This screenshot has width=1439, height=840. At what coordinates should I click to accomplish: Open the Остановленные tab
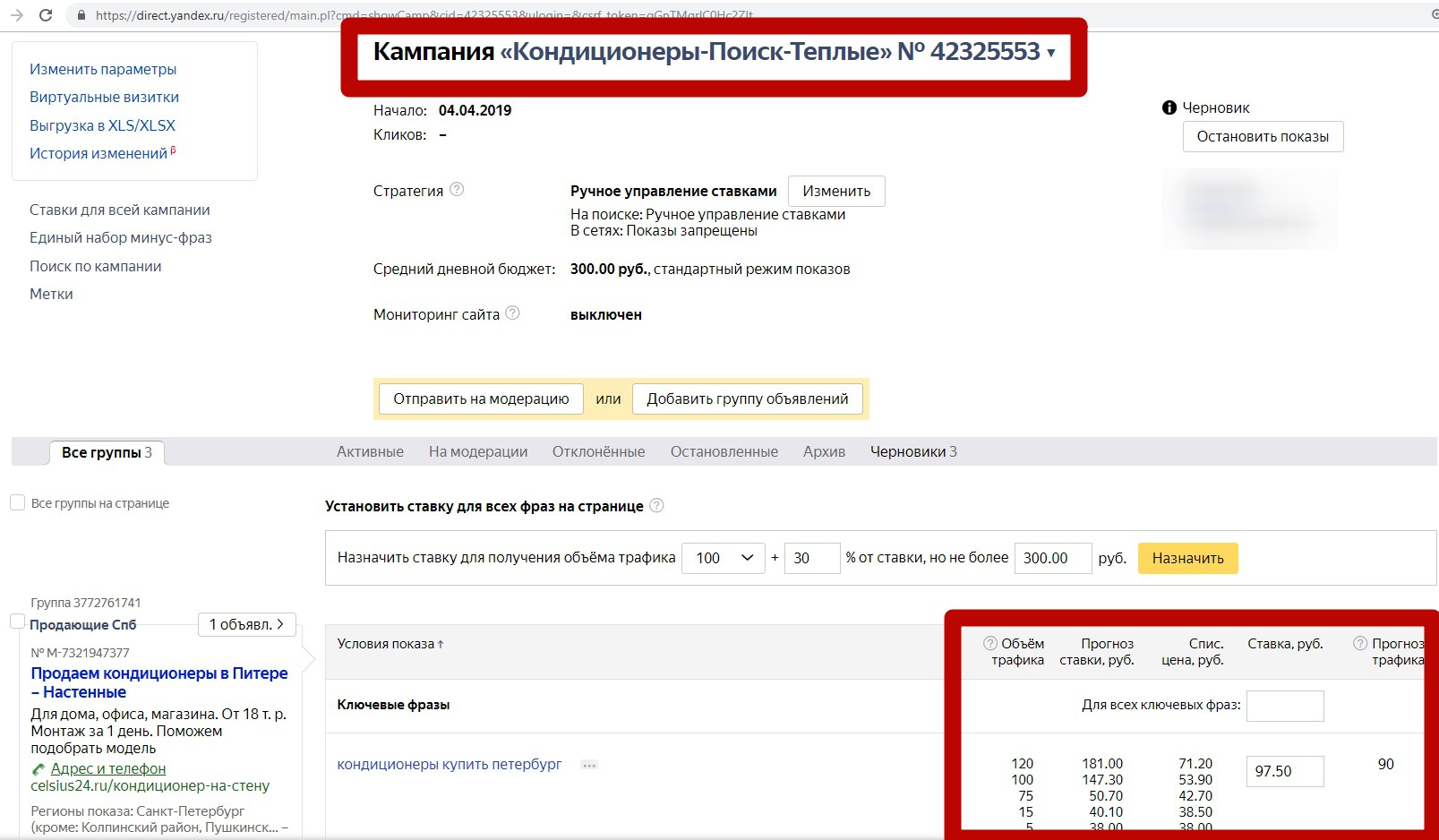724,451
